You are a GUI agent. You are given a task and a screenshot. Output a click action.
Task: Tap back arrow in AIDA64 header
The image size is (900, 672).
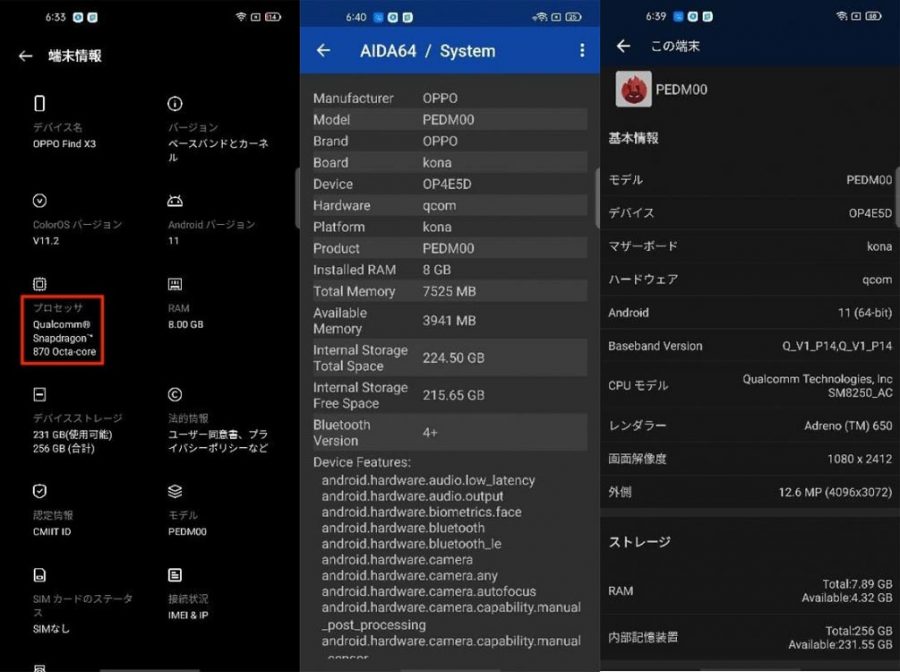coord(323,51)
